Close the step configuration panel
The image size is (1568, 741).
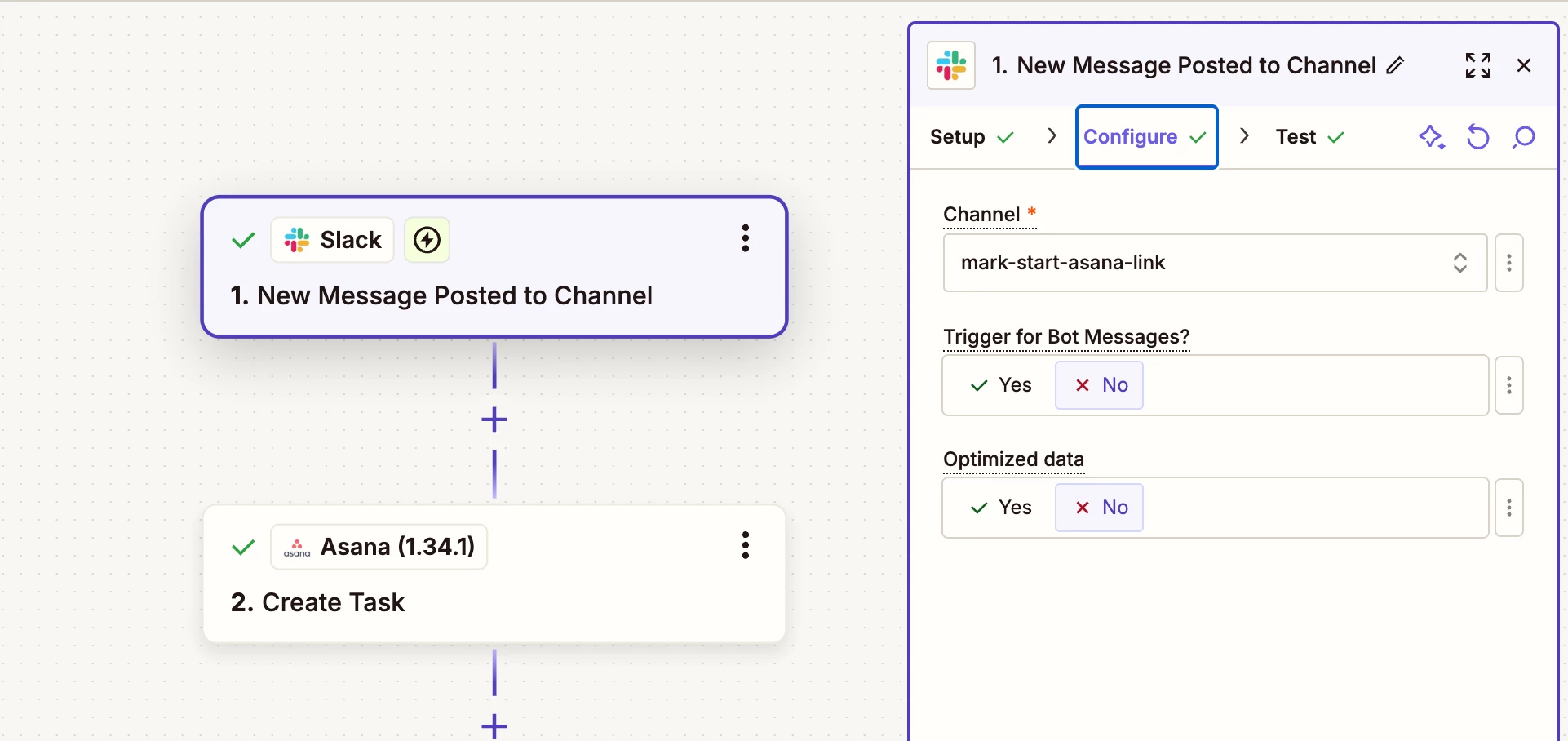(x=1524, y=65)
